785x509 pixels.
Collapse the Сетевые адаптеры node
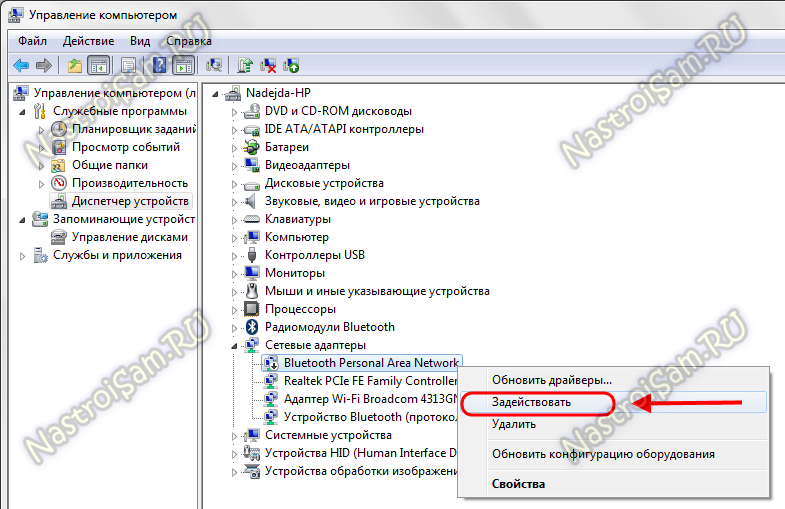234,346
